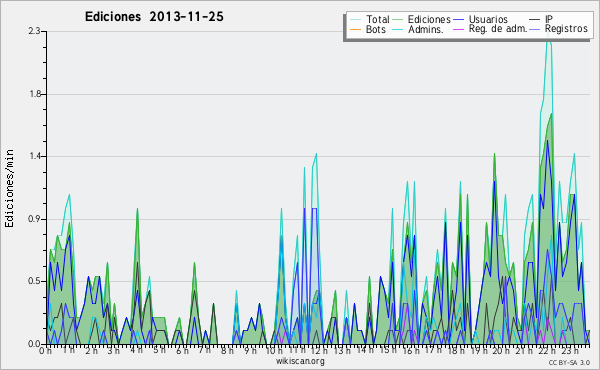Click the CC BY-SA 3.0 license text

click(x=569, y=363)
